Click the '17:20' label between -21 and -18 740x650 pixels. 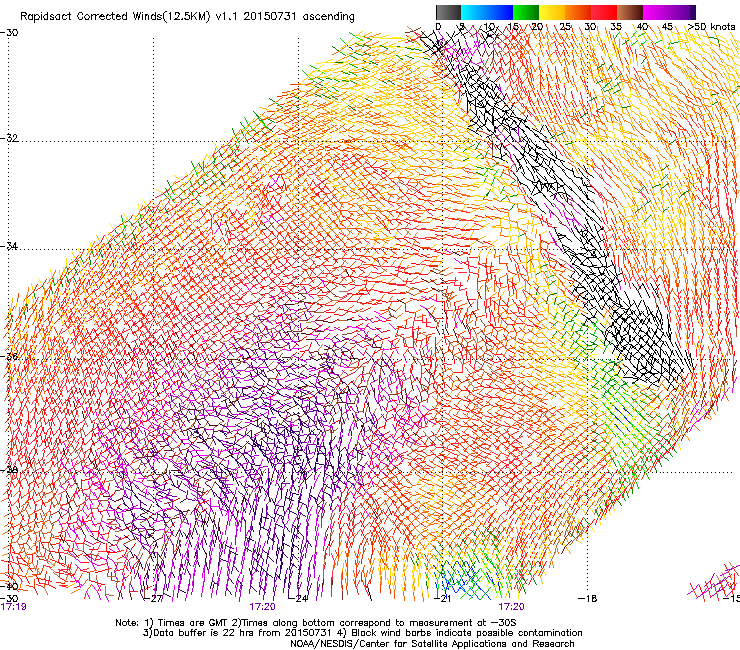tap(511, 607)
